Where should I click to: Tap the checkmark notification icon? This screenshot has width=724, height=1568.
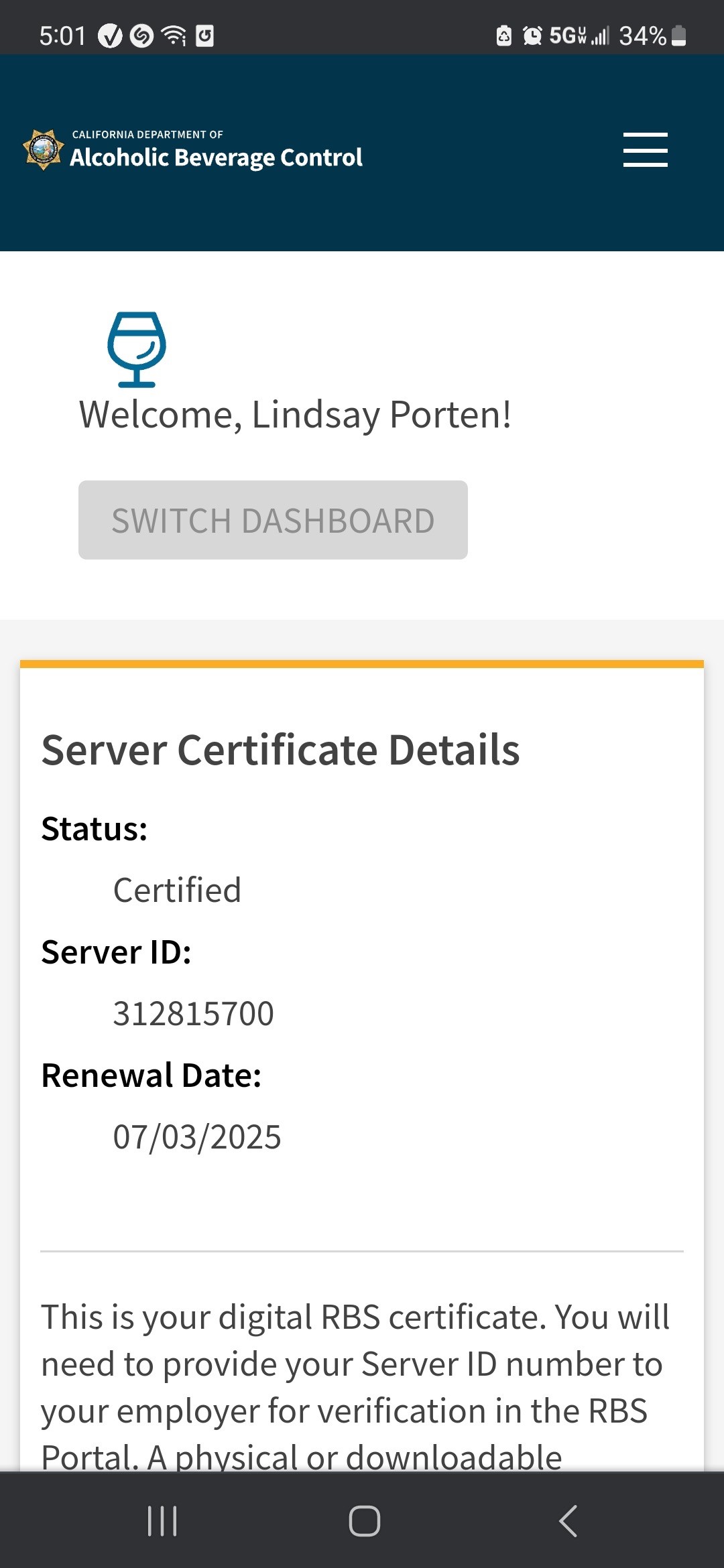110,36
